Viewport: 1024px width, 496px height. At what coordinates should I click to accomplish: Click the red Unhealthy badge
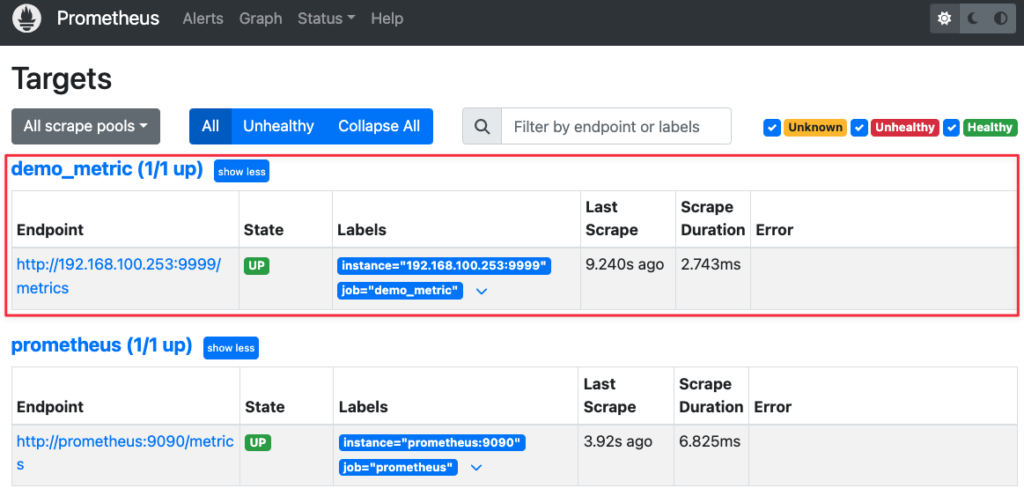(x=904, y=127)
